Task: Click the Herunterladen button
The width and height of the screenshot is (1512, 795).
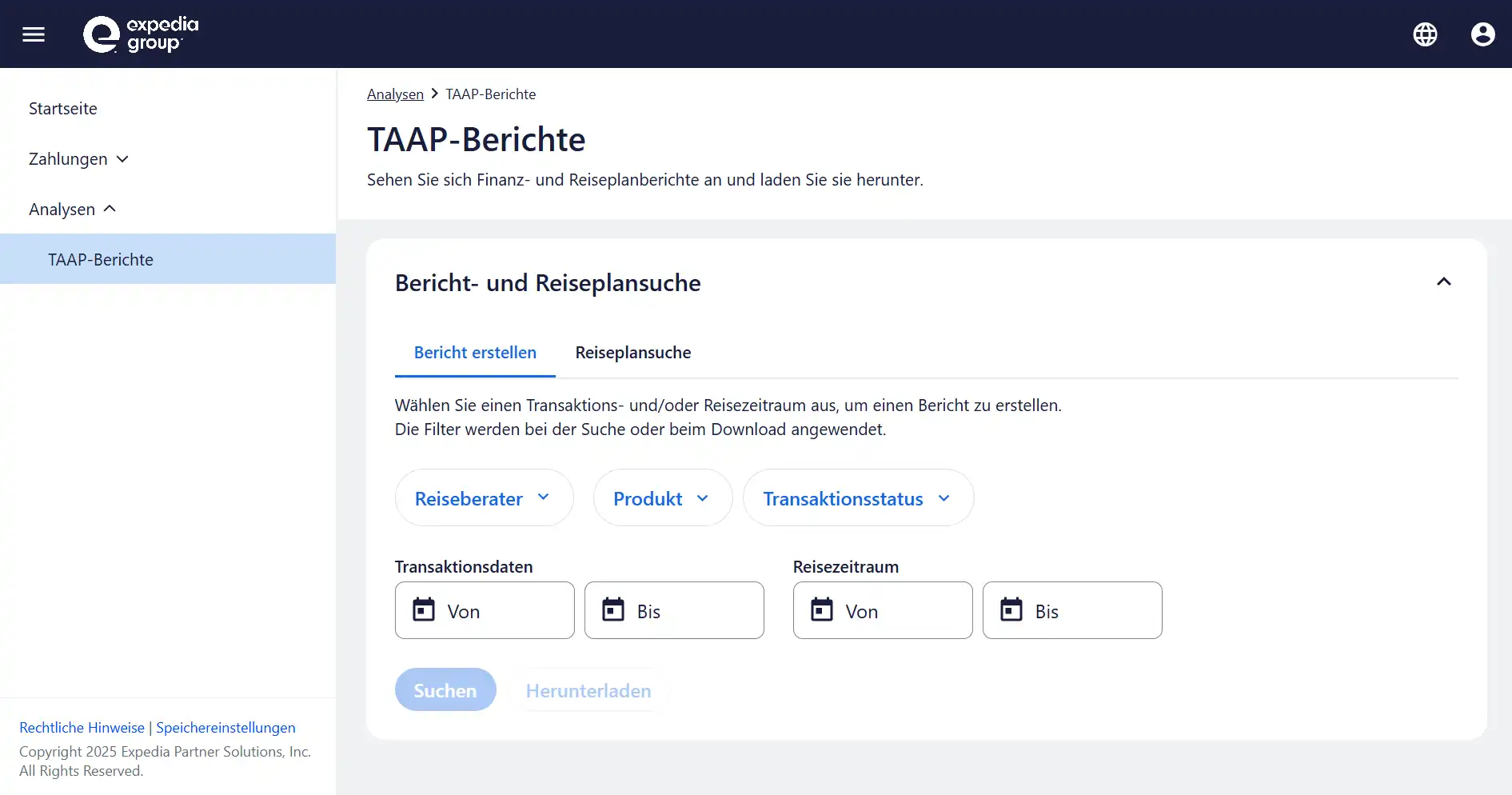Action: click(x=588, y=690)
